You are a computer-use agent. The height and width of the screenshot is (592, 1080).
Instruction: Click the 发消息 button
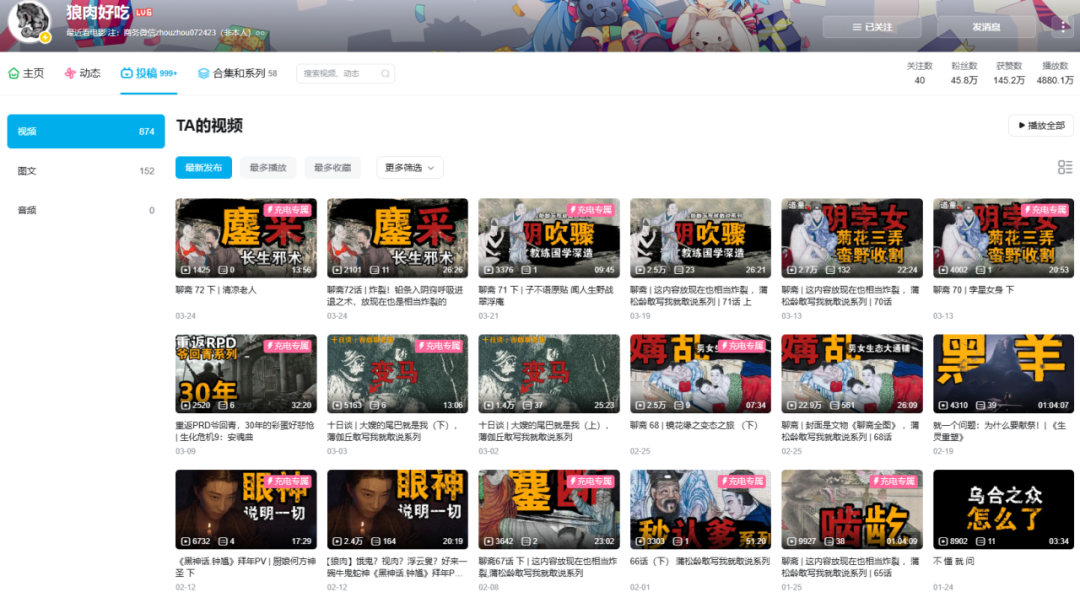point(985,27)
